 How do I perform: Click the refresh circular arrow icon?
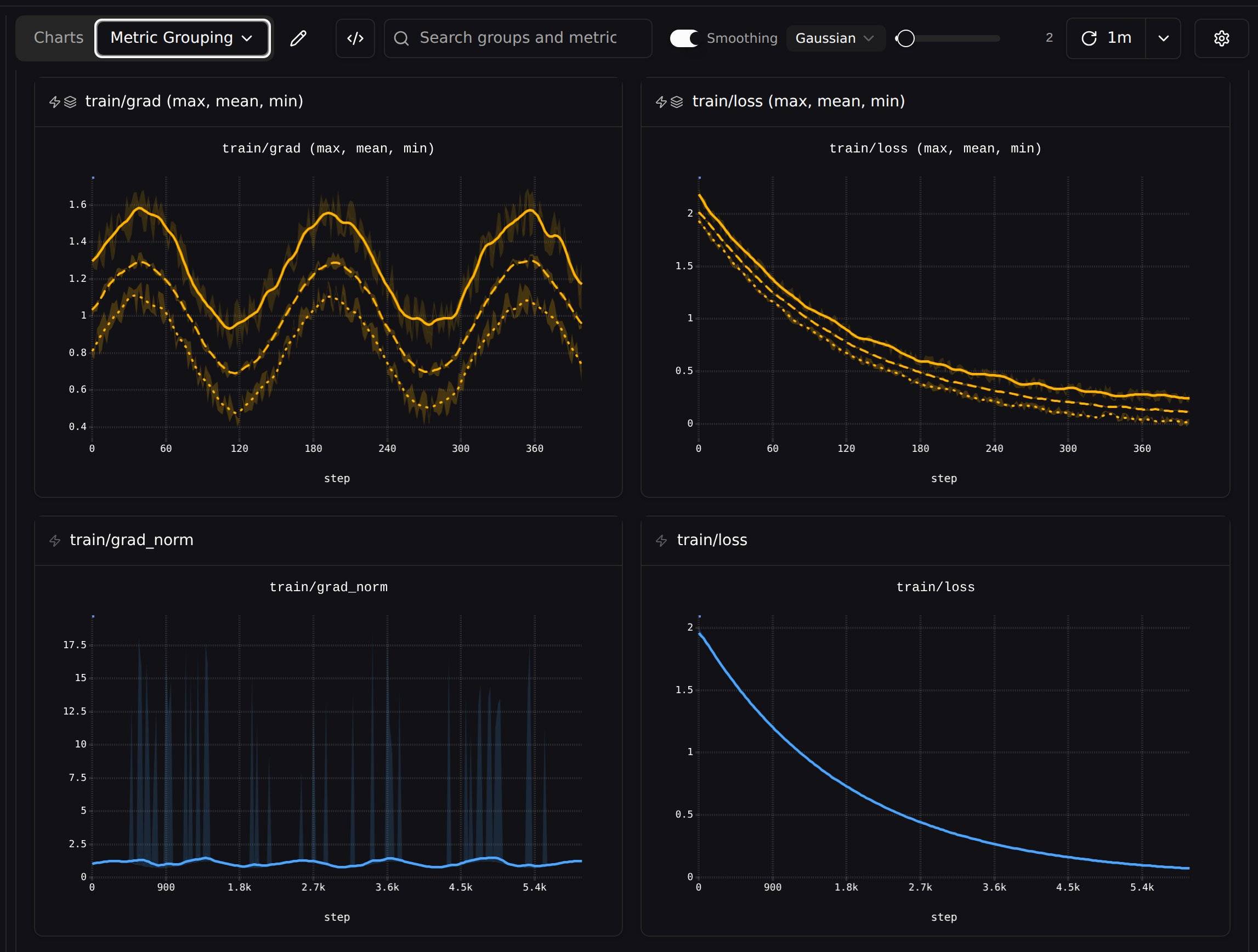[1089, 38]
